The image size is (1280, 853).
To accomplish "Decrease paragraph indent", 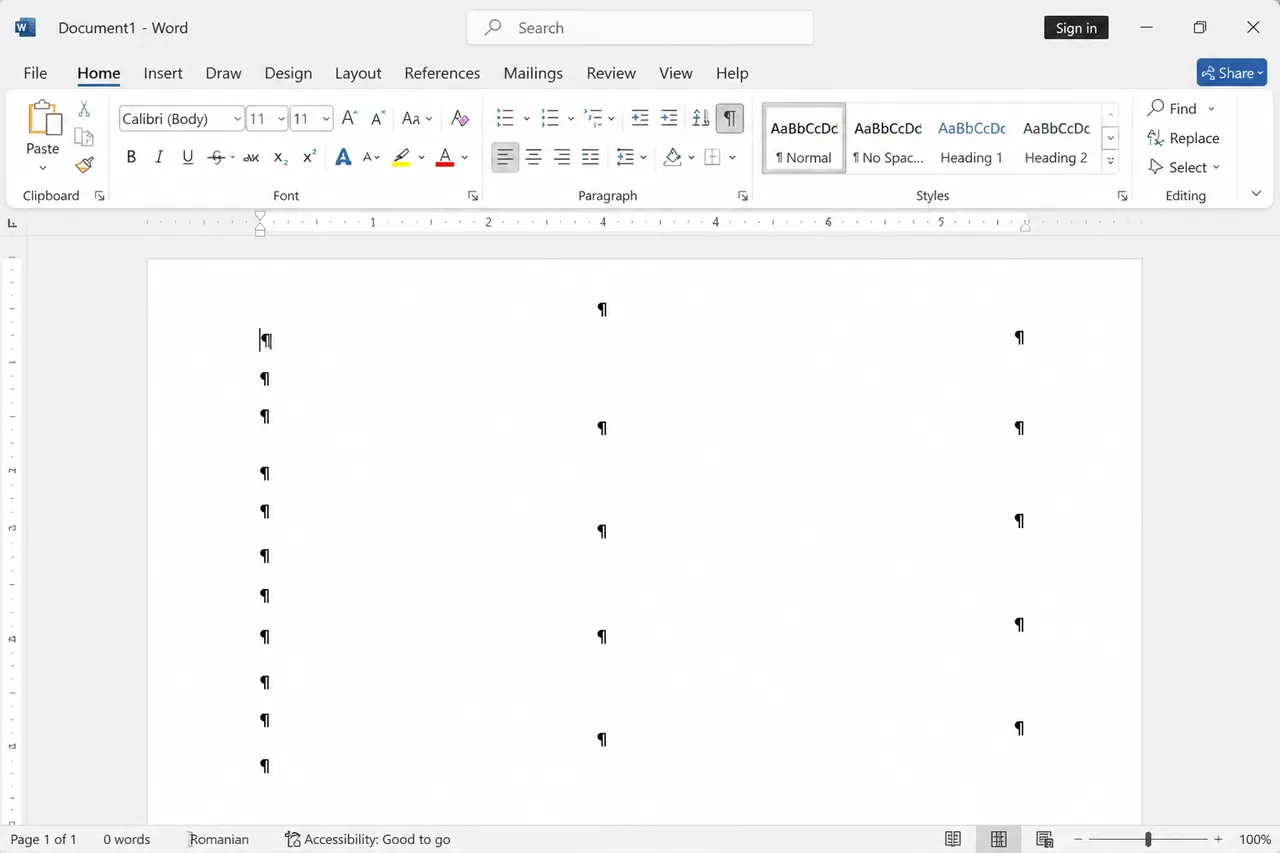I will click(x=640, y=118).
